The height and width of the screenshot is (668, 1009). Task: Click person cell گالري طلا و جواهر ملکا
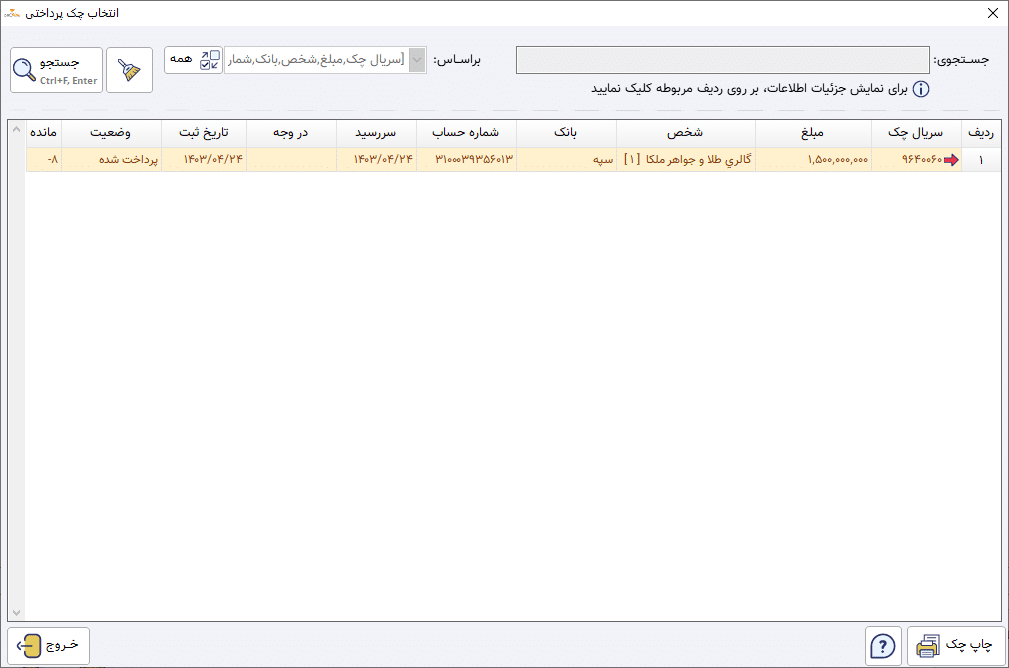687,160
